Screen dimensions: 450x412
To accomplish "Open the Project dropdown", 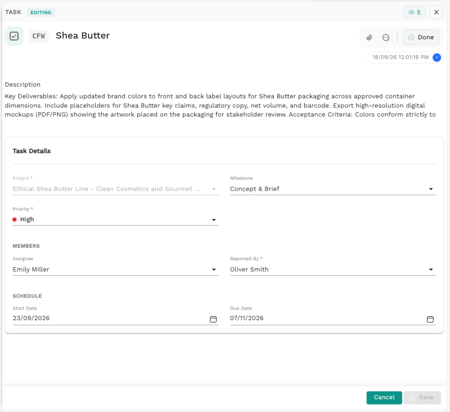I will click(115, 189).
